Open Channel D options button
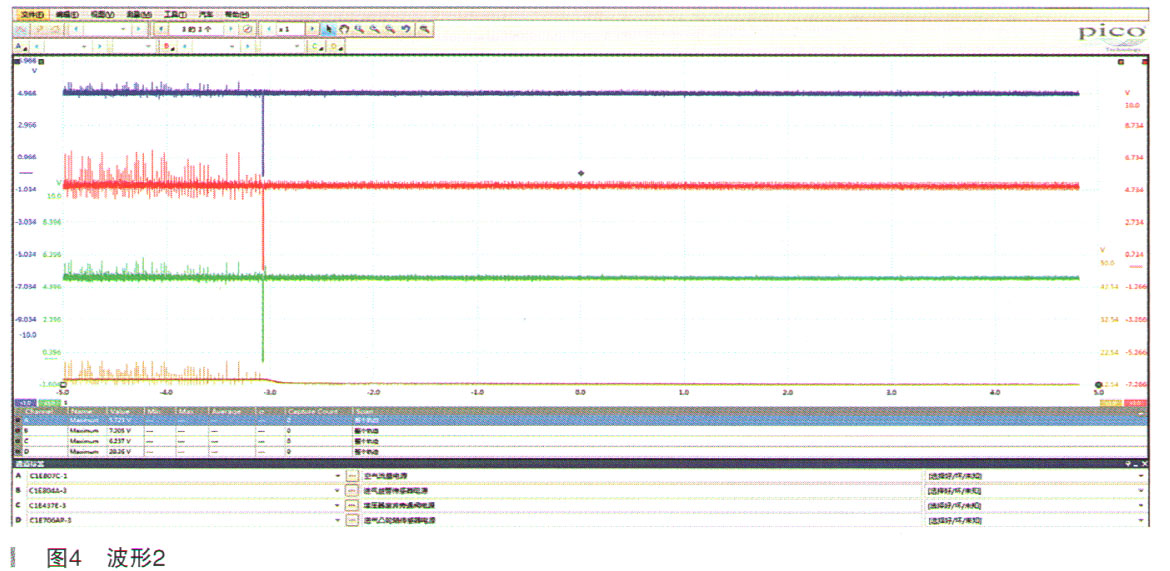This screenshot has height=571, width=1170. pos(336,46)
